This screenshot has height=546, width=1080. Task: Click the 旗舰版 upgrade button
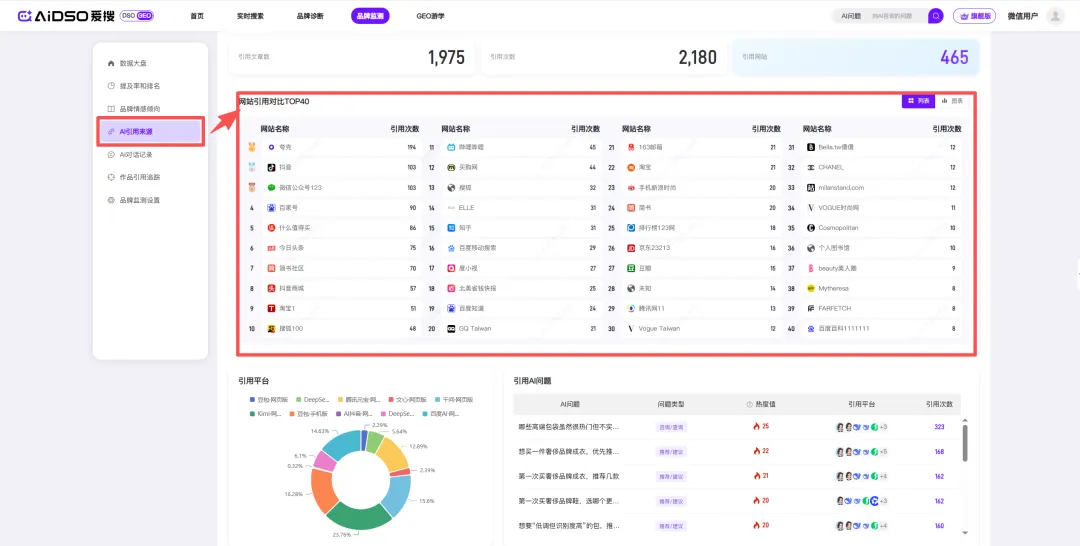pos(974,16)
